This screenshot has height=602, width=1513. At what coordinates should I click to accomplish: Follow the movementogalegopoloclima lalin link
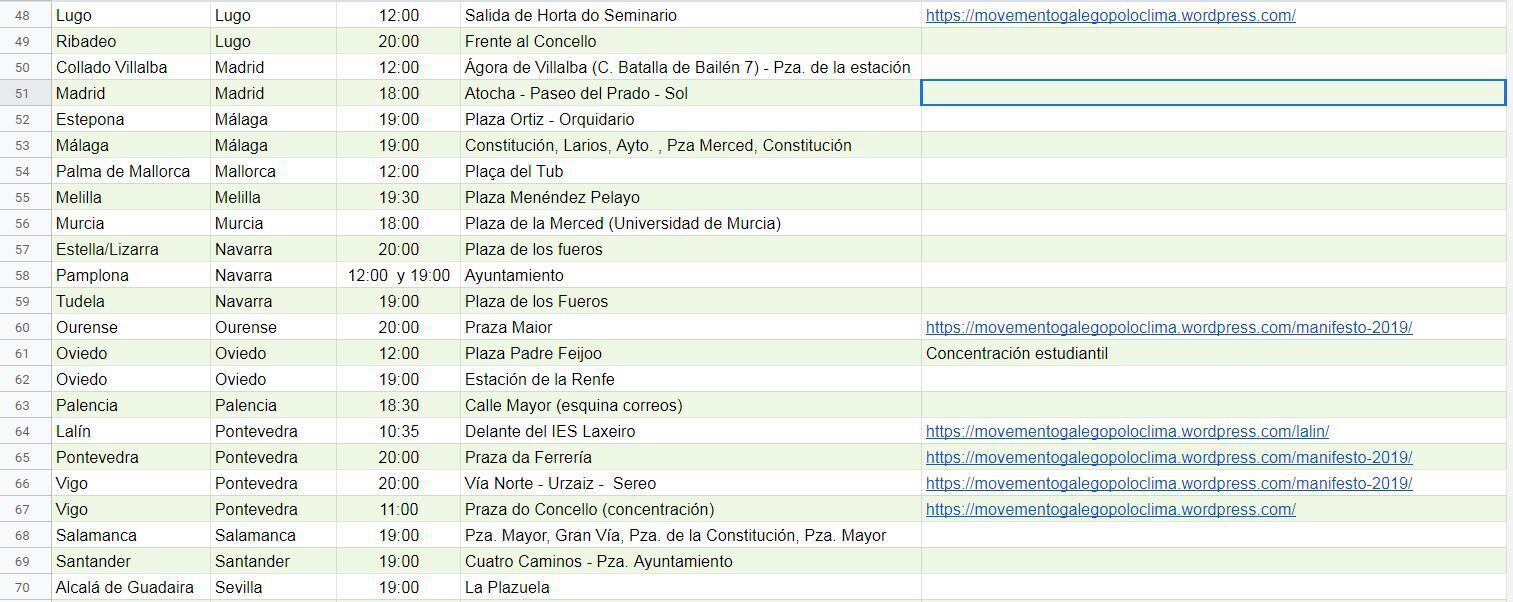pyautogui.click(x=1127, y=432)
